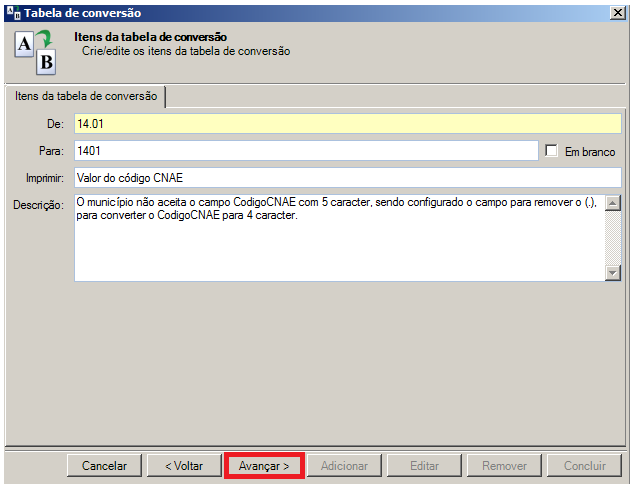Click the Descrição scrollbar up arrow
The height and width of the screenshot is (488, 636).
click(x=612, y=203)
